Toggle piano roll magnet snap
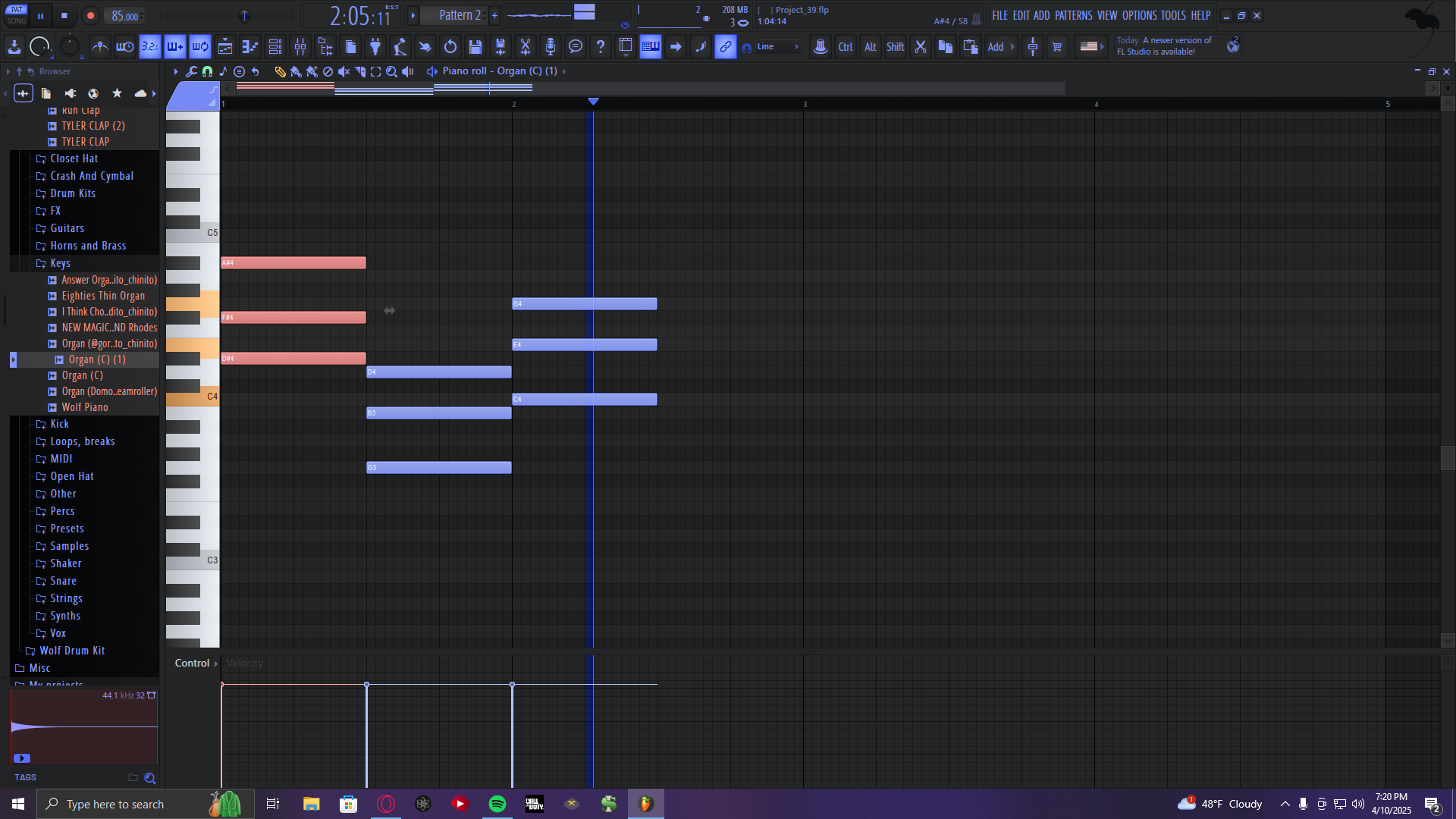Image resolution: width=1456 pixels, height=819 pixels. click(207, 71)
